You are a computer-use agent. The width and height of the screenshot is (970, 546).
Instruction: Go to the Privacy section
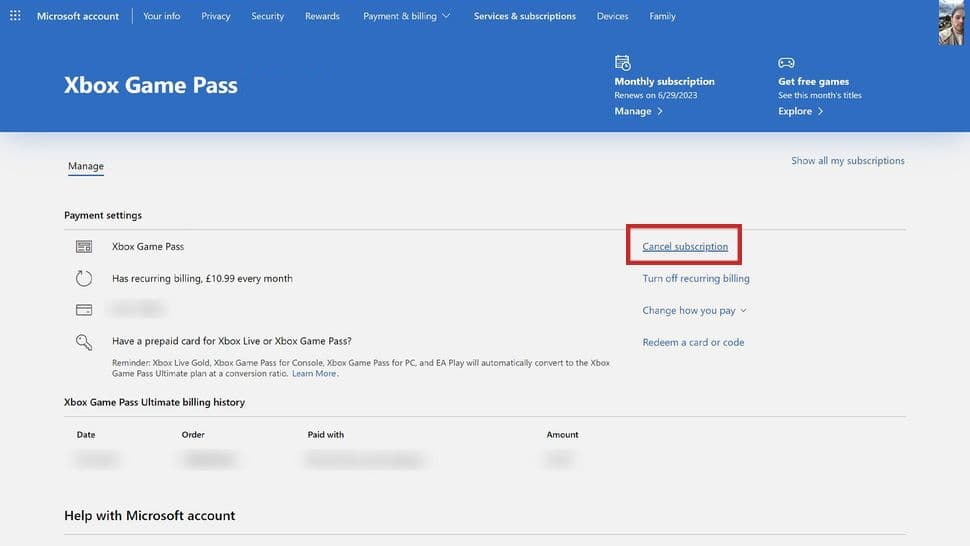tap(216, 16)
